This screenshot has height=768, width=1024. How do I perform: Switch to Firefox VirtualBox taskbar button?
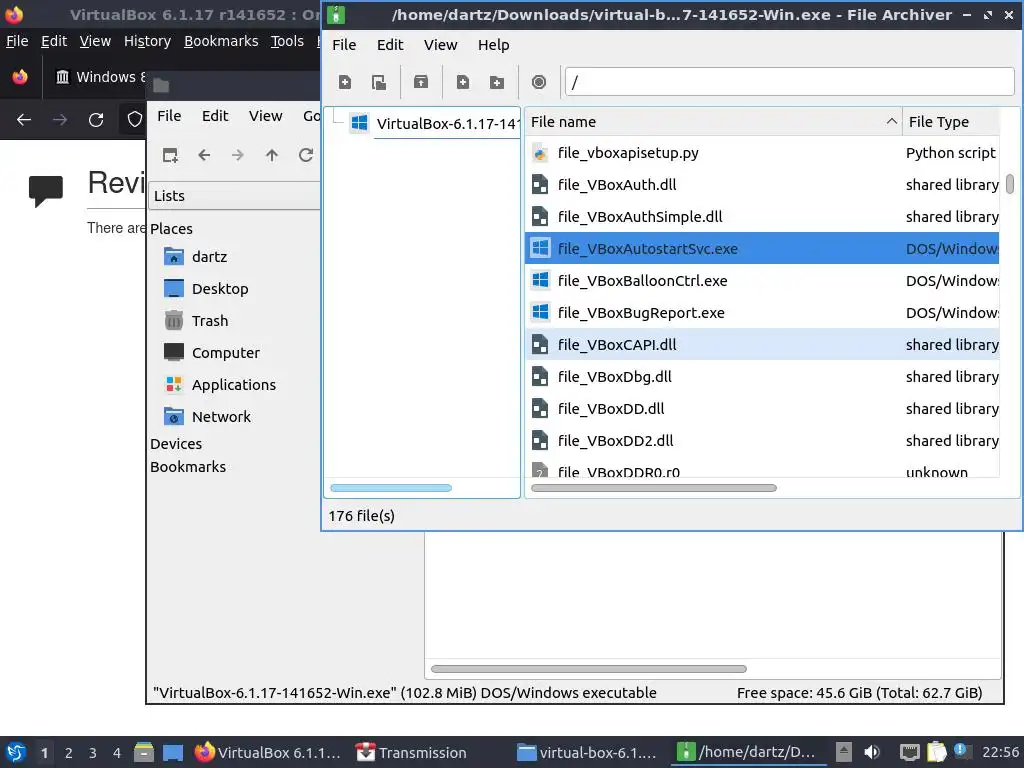click(268, 752)
